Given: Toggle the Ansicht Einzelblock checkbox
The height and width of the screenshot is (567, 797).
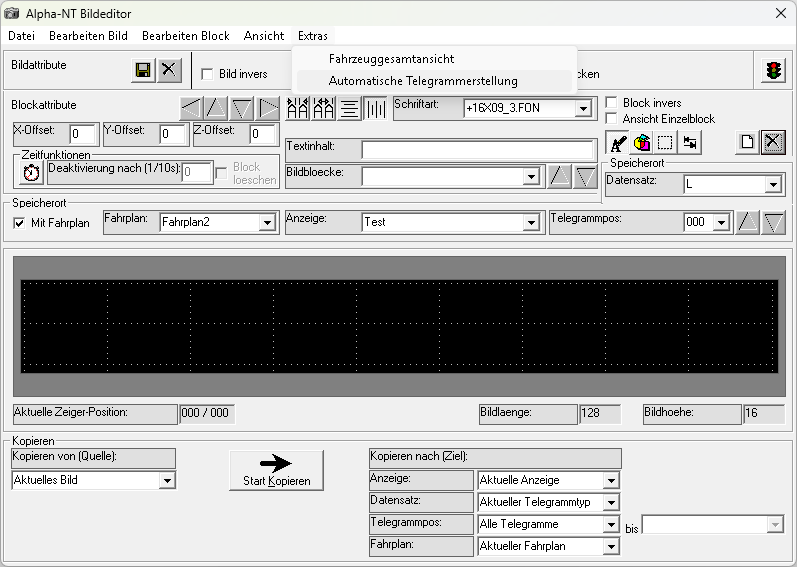Looking at the screenshot, I should pos(611,118).
